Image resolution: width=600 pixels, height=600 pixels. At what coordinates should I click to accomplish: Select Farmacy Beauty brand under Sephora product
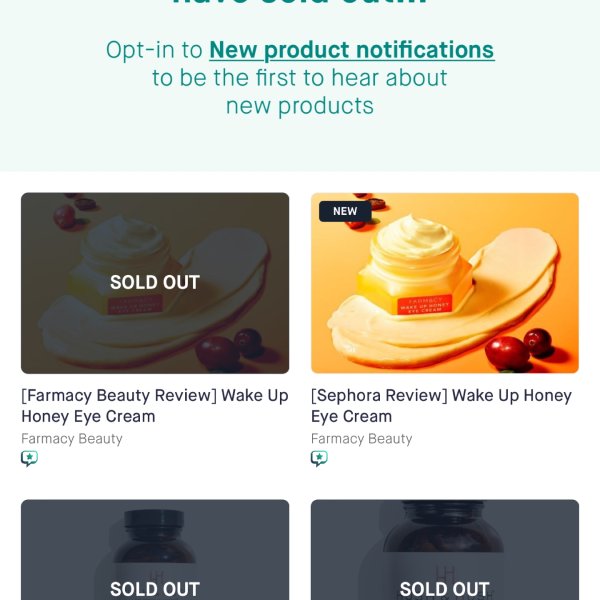click(x=362, y=439)
